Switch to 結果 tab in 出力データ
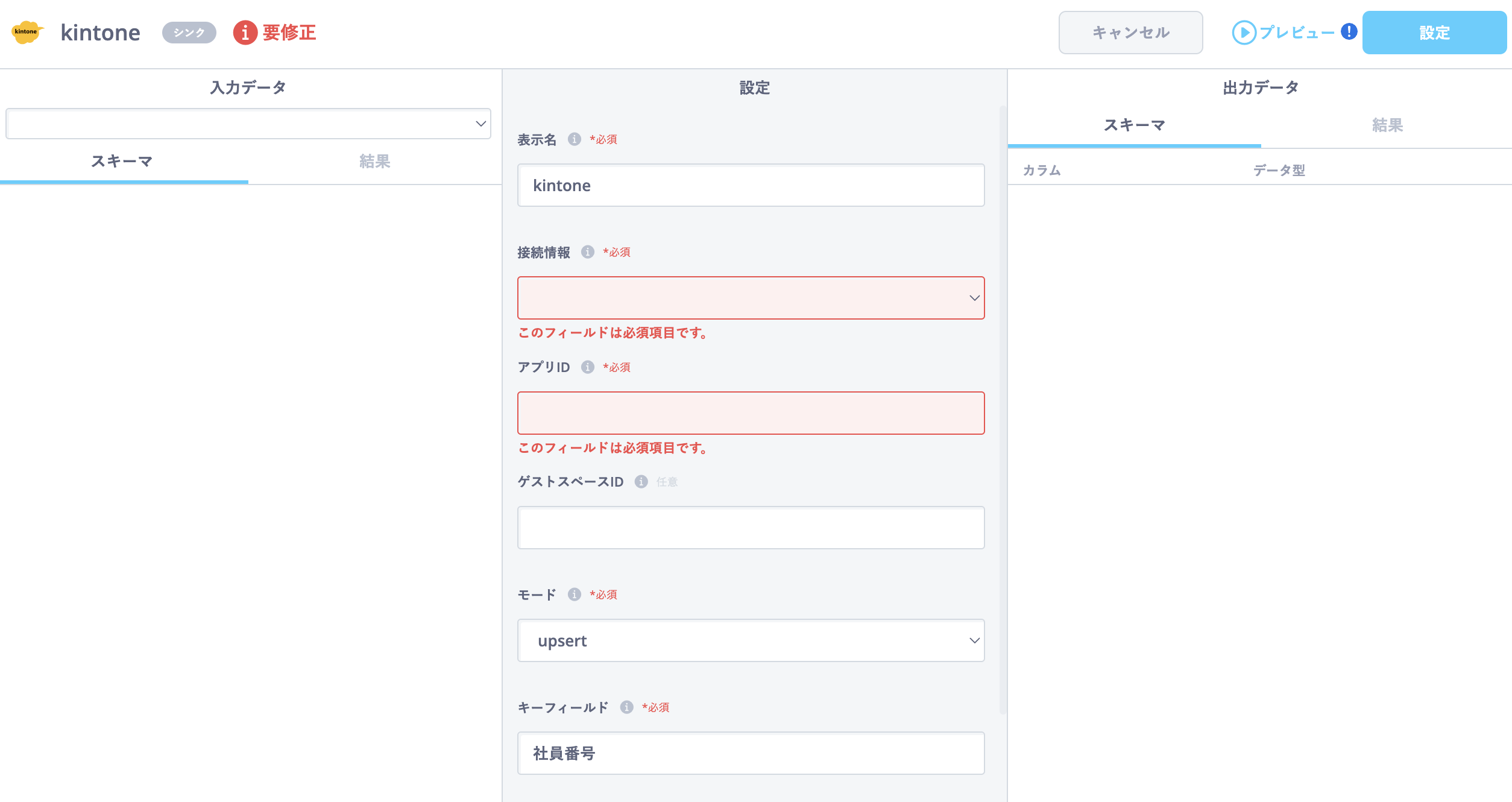 coord(1387,125)
